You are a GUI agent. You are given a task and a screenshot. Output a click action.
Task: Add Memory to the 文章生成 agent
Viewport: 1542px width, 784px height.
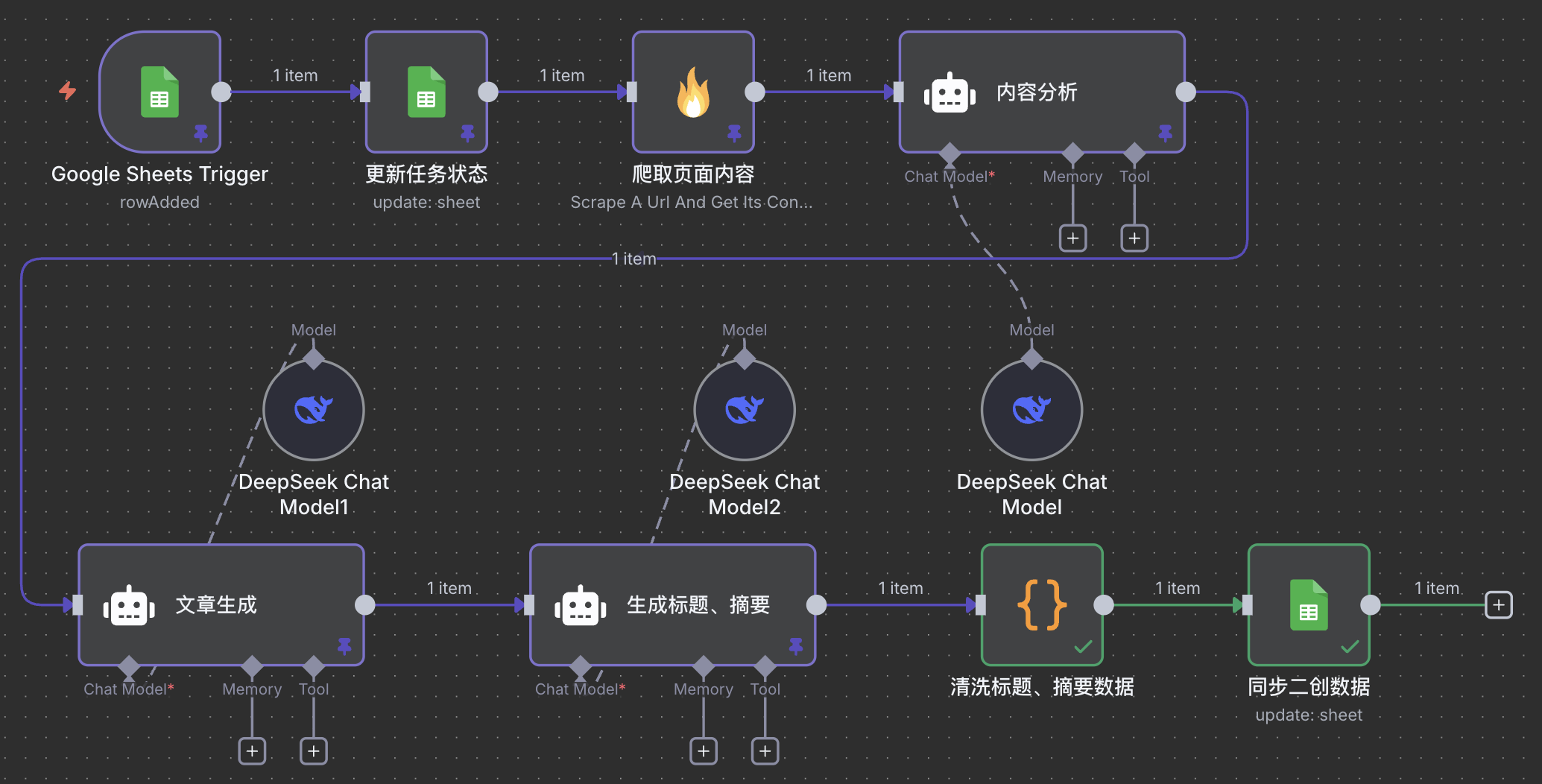[x=252, y=751]
